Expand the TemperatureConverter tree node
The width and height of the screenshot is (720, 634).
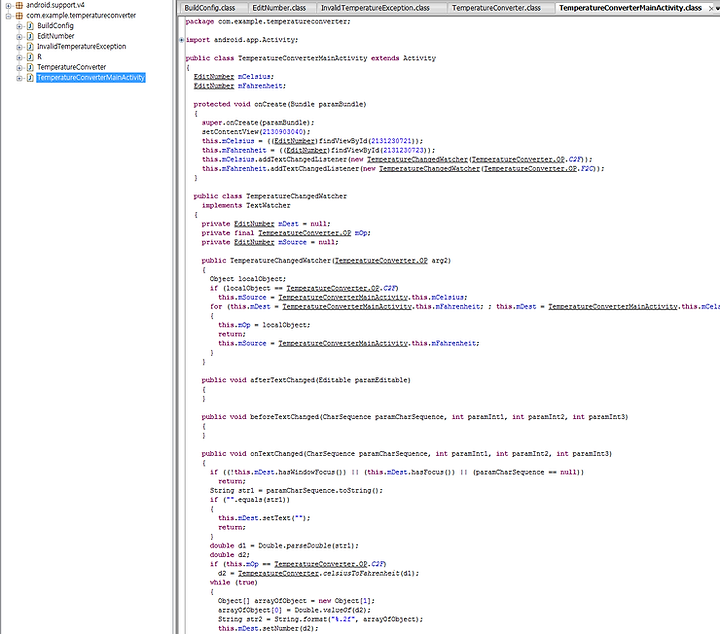(19, 67)
